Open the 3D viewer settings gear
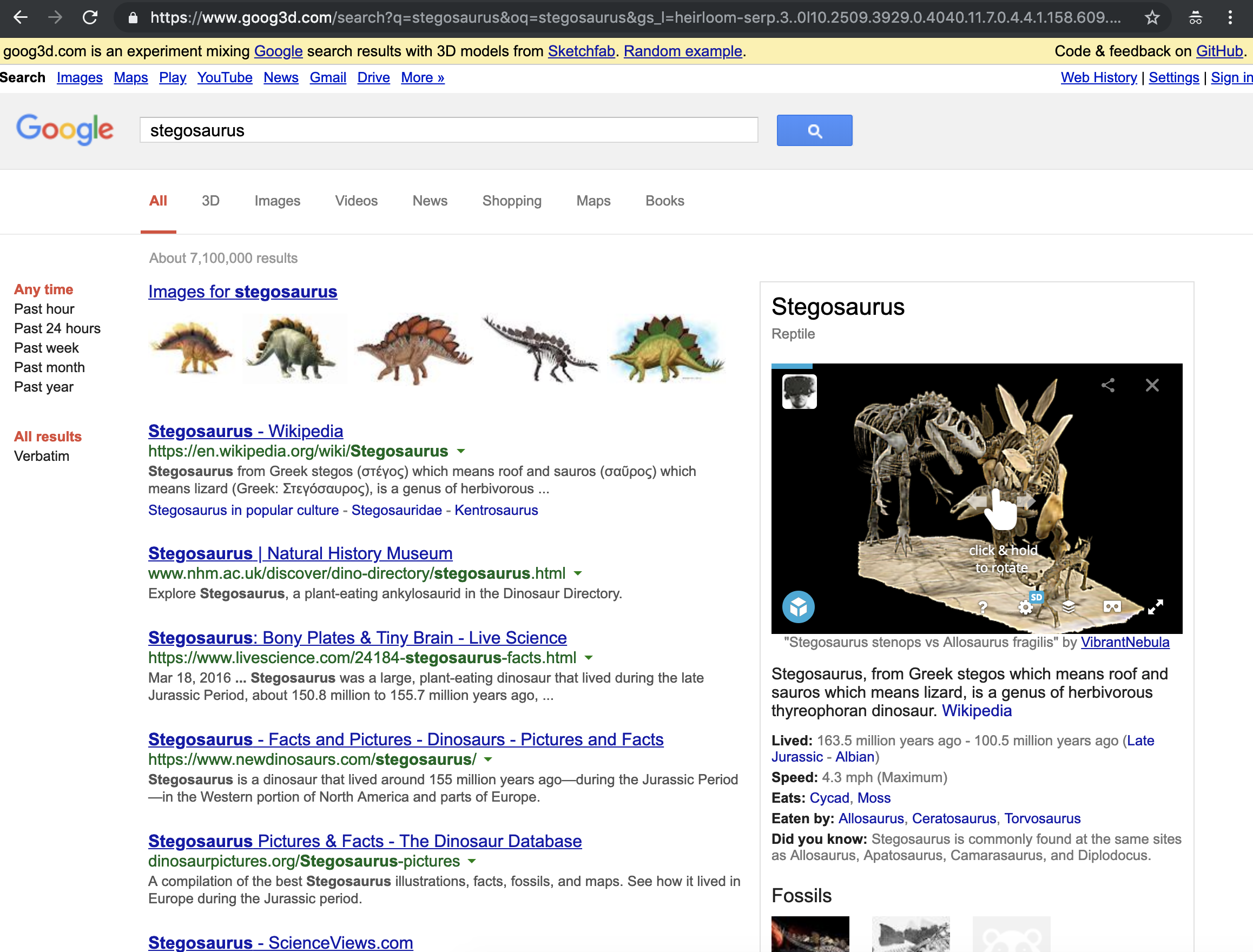1253x952 pixels. tap(1026, 607)
